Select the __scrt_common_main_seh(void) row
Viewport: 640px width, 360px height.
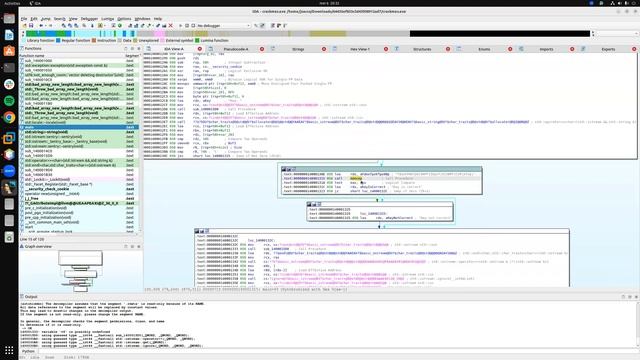pyautogui.click(x=79, y=222)
